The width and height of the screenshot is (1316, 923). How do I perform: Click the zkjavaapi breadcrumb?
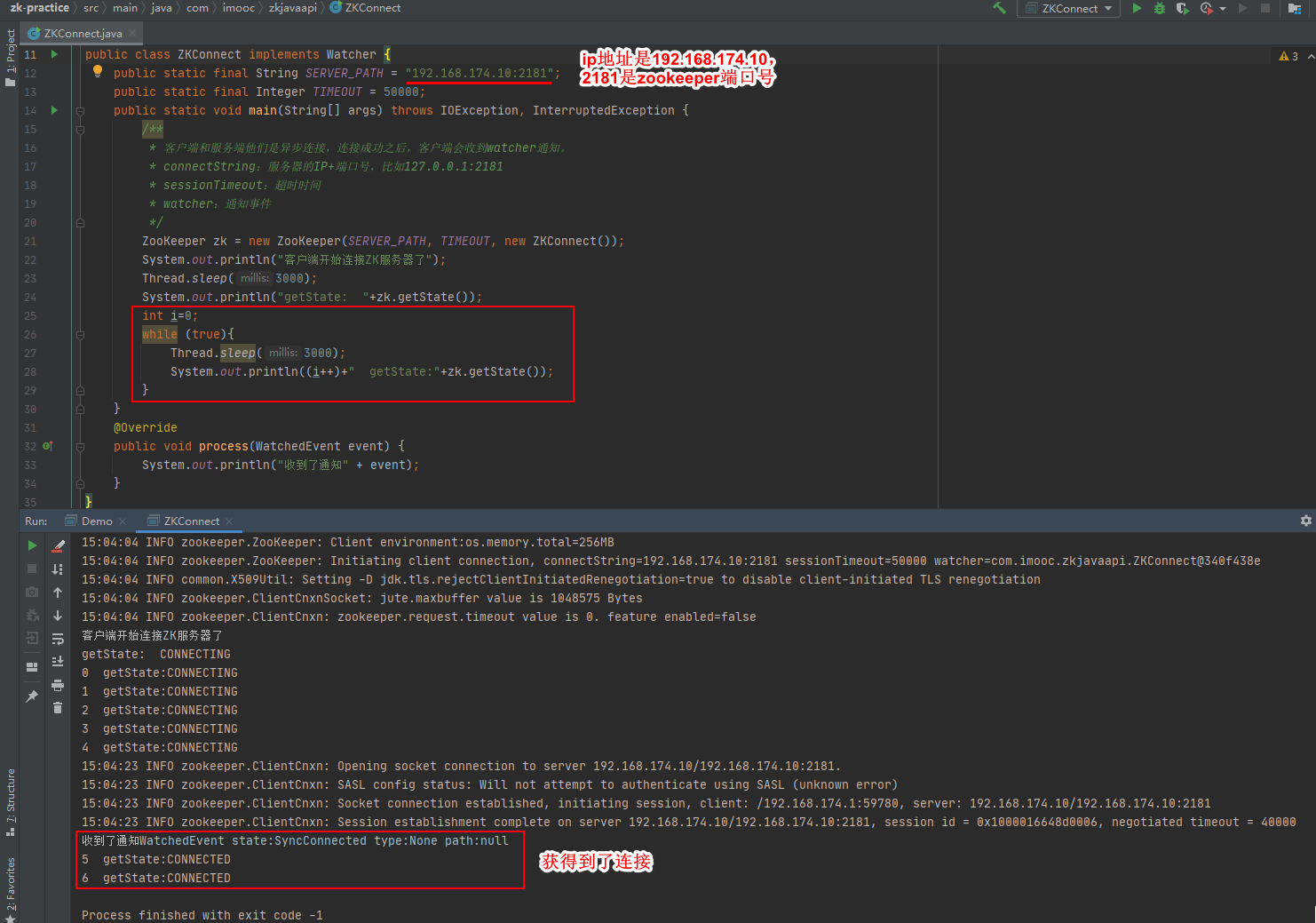(293, 8)
